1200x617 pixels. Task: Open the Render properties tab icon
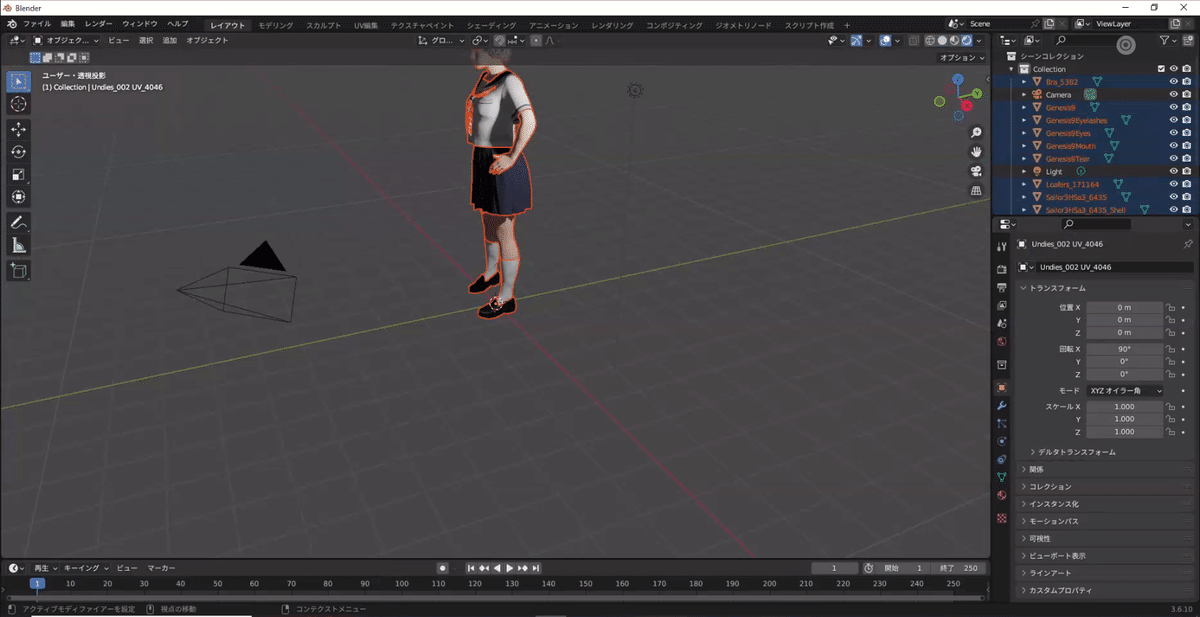pyautogui.click(x=1001, y=270)
